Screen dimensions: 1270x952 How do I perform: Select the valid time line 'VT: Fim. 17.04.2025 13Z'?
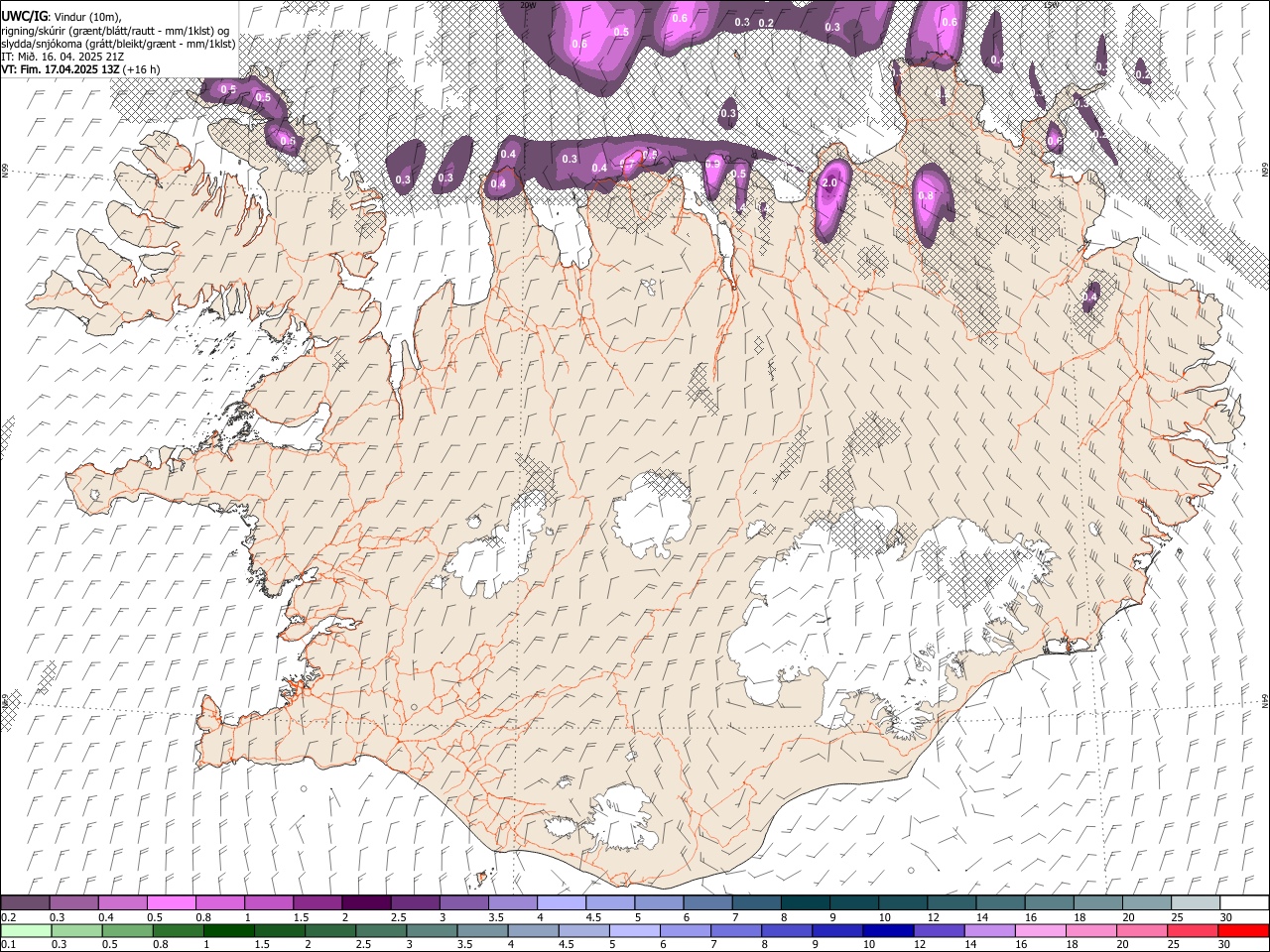[63, 70]
